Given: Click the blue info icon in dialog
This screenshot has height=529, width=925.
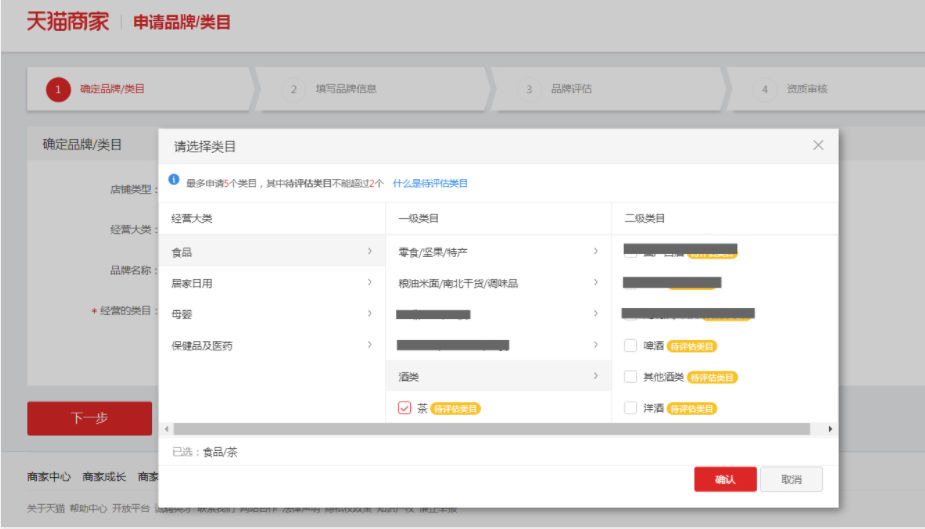Looking at the screenshot, I should click(x=174, y=181).
